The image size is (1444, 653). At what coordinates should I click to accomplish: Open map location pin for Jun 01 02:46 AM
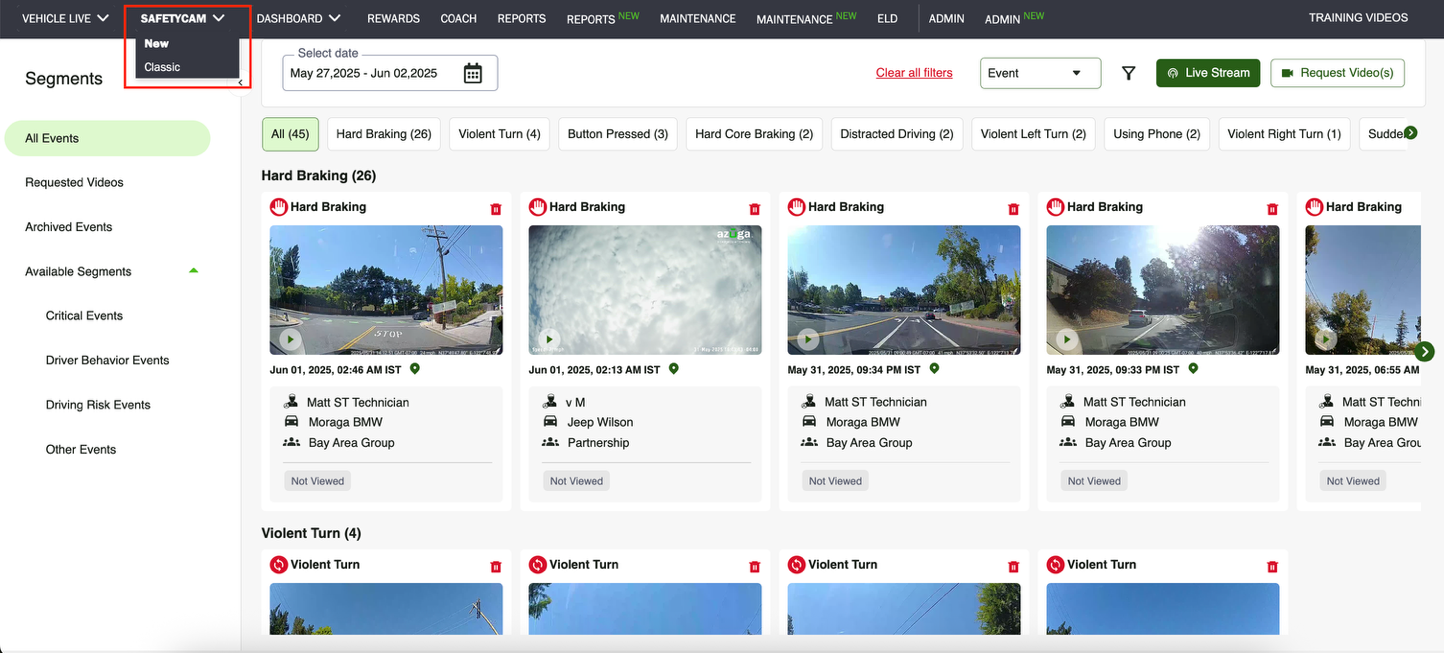pyautogui.click(x=415, y=369)
